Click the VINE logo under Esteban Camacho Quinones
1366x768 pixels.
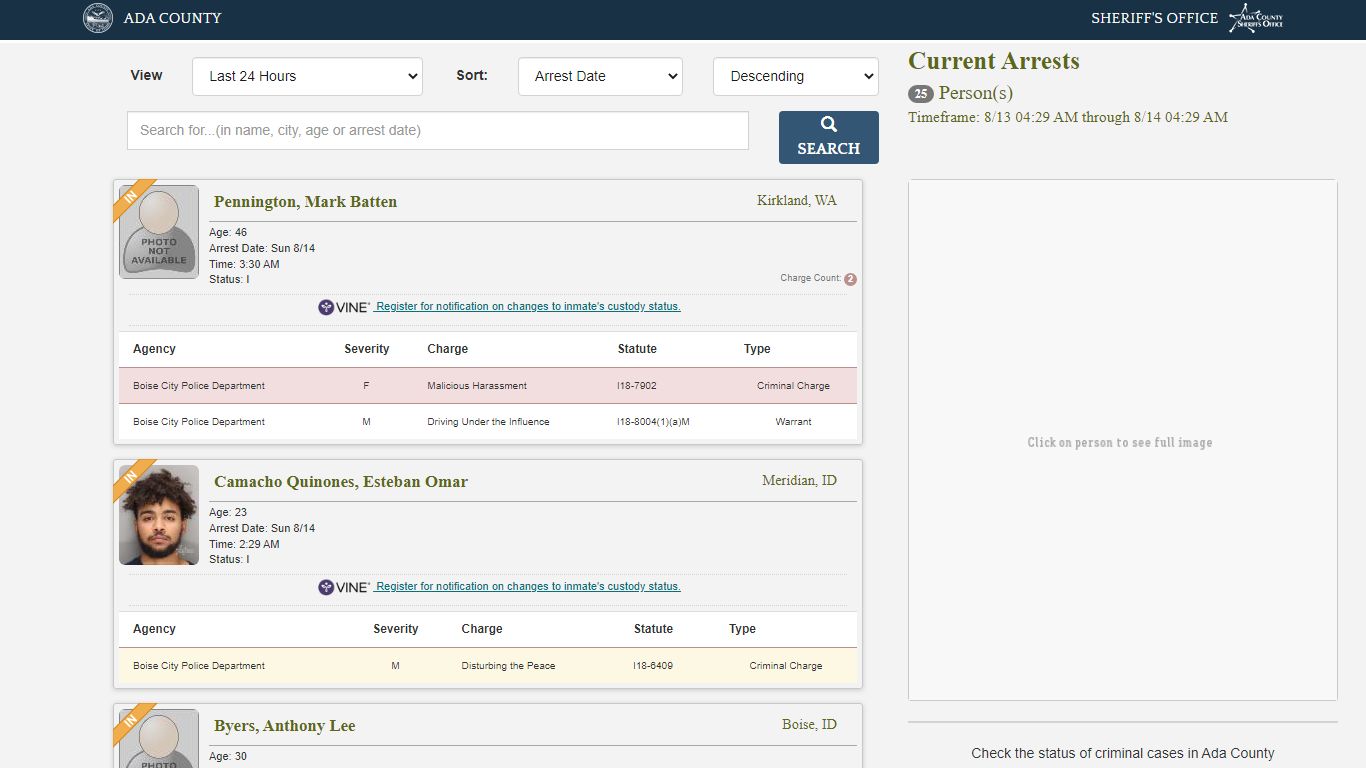click(344, 587)
